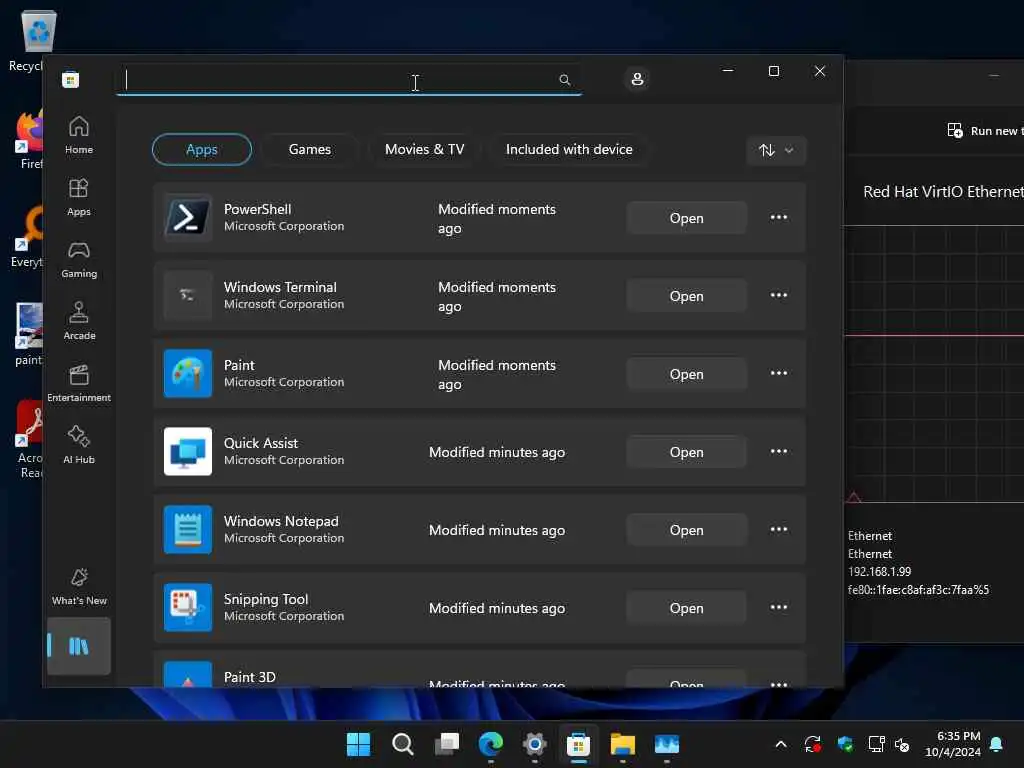
Task: Open more options for Snipping Tool
Action: click(x=778, y=607)
